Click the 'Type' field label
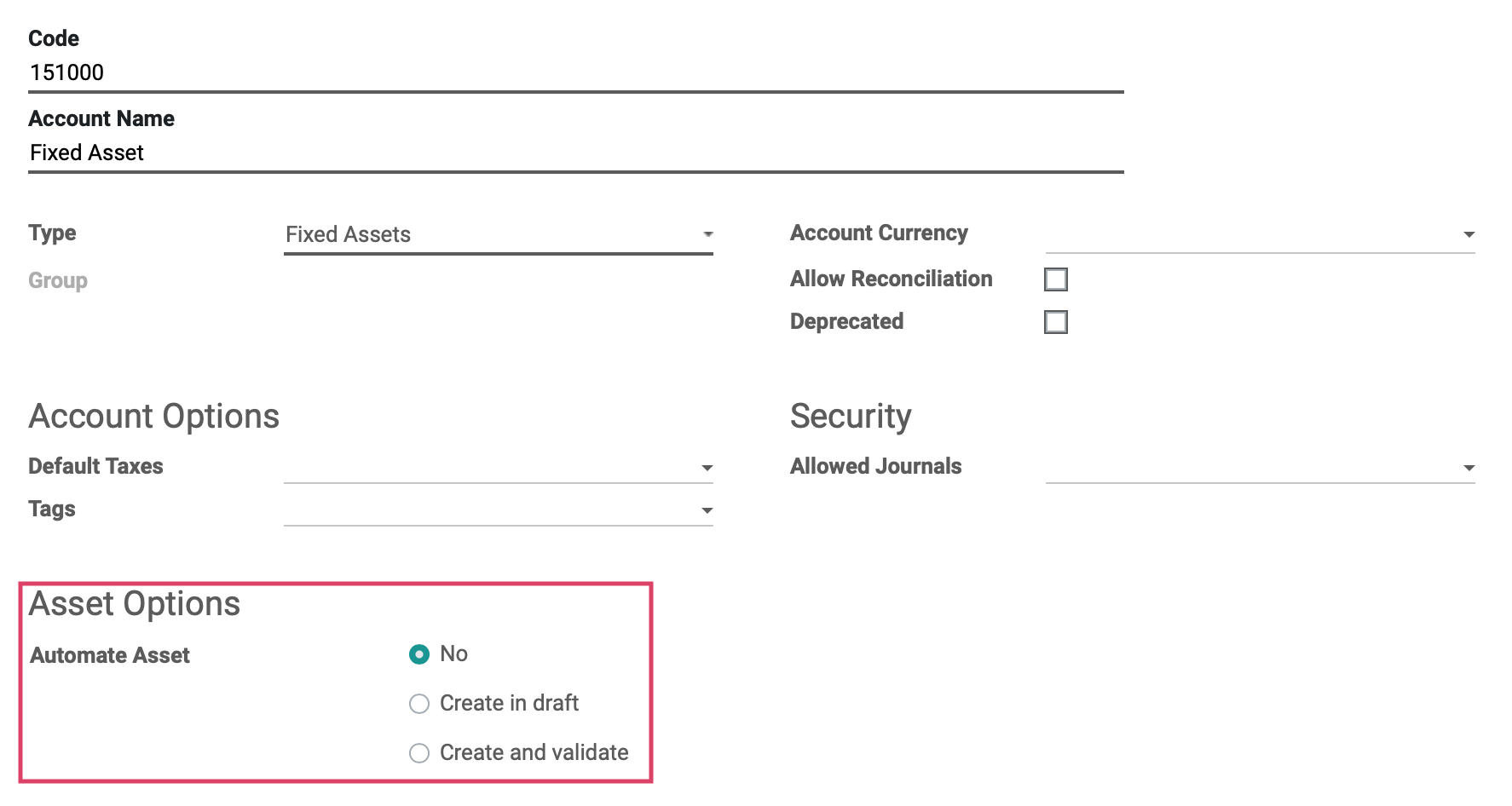 pos(52,233)
